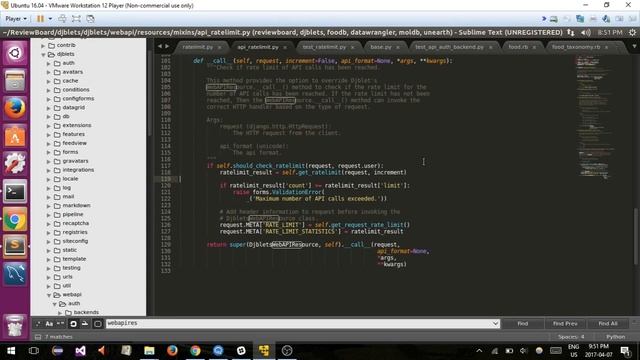
Task: Open Ubuntu network indicator in top panel
Action: (571, 32)
